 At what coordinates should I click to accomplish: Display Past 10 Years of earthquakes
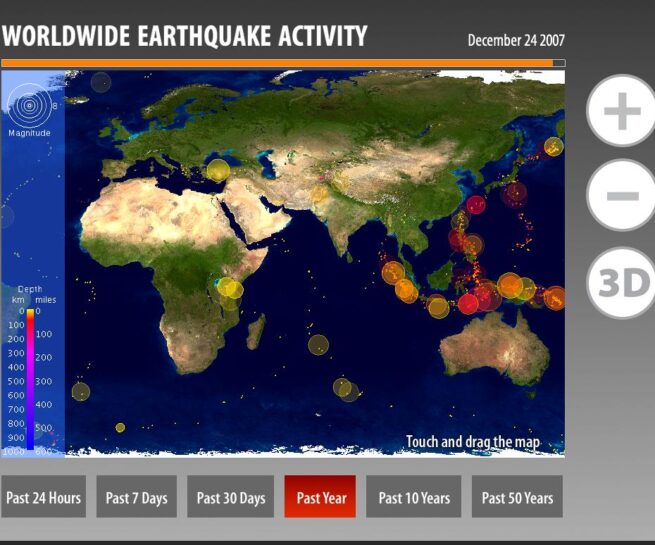point(414,498)
